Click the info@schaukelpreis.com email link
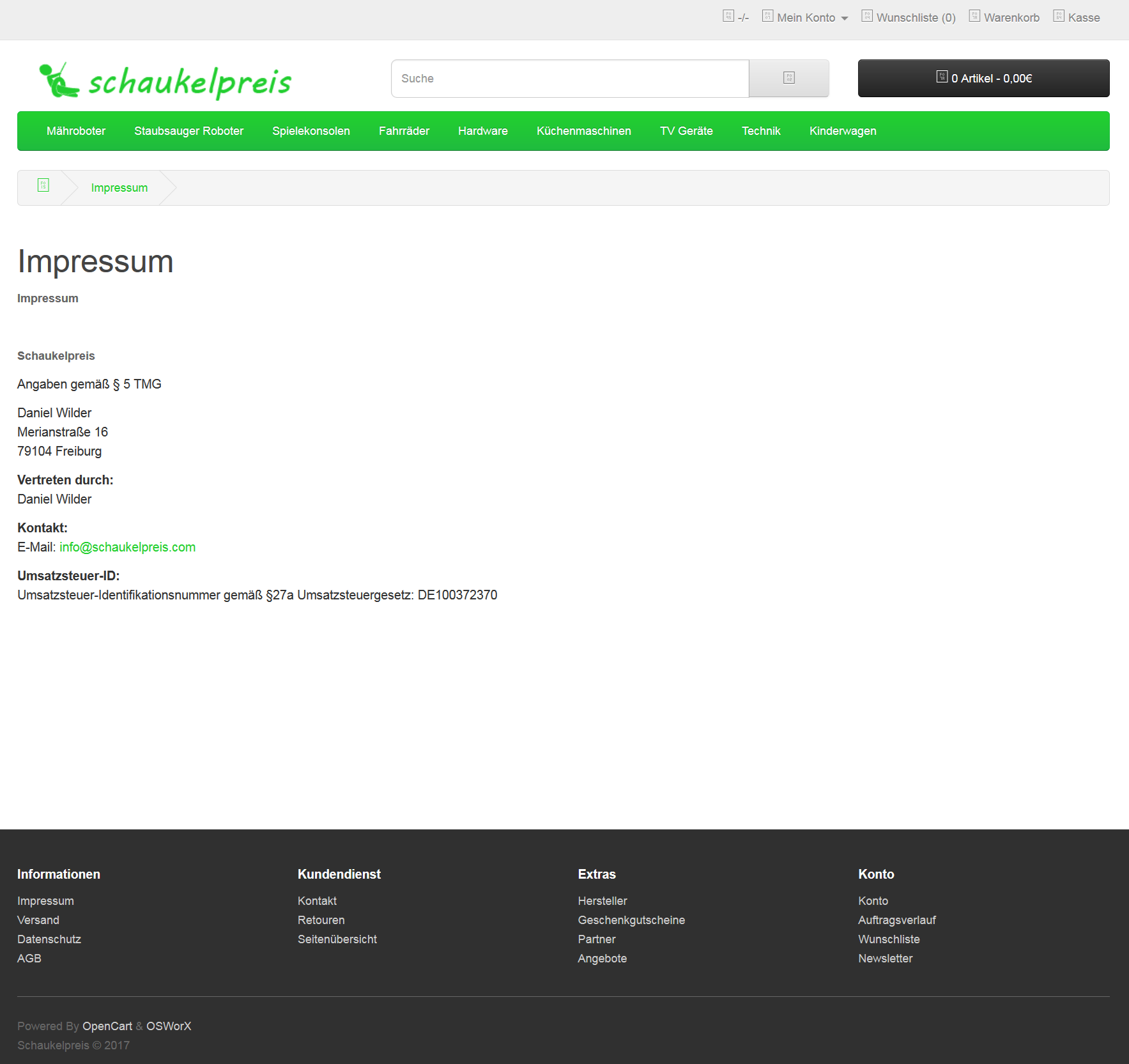 pyautogui.click(x=128, y=547)
